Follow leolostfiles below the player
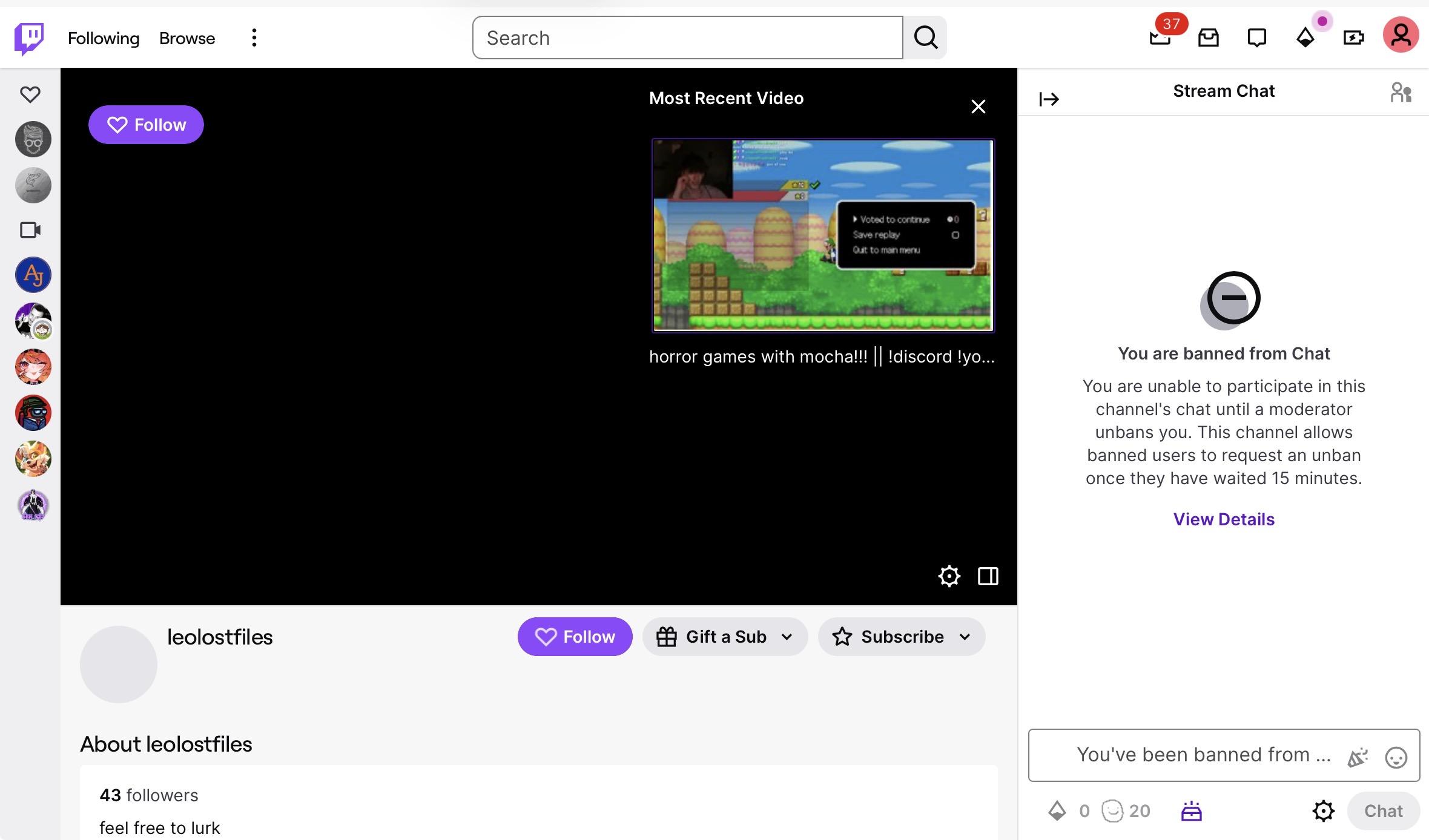This screenshot has width=1429, height=840. (x=575, y=637)
